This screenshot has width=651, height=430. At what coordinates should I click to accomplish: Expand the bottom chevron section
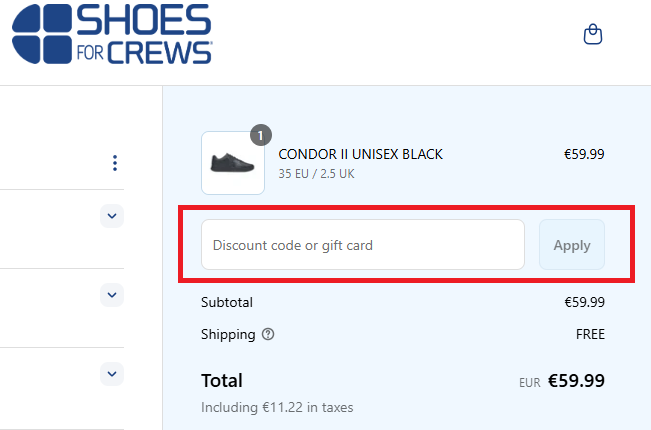click(112, 374)
